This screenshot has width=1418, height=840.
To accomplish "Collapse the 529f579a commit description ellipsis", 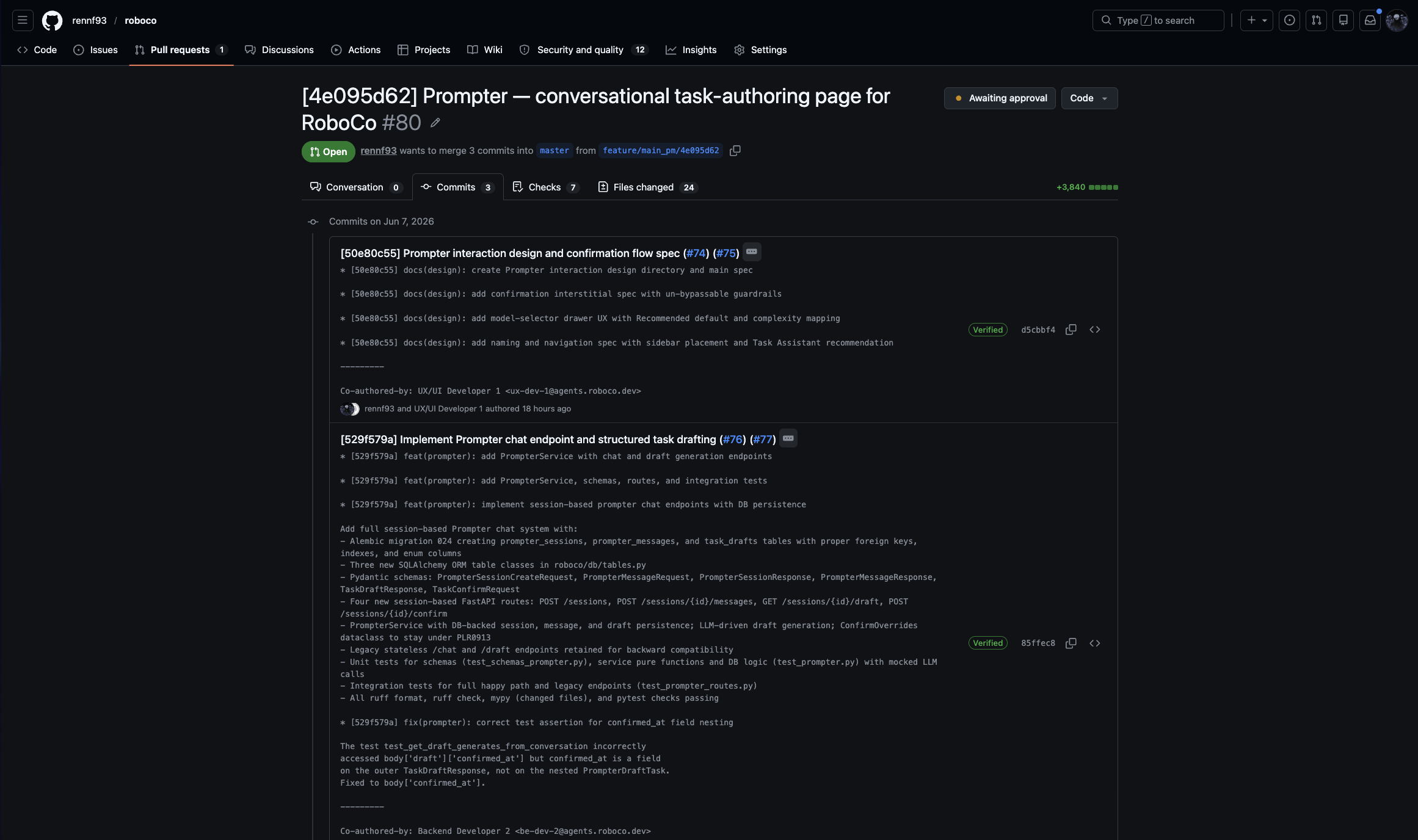I will click(x=788, y=438).
